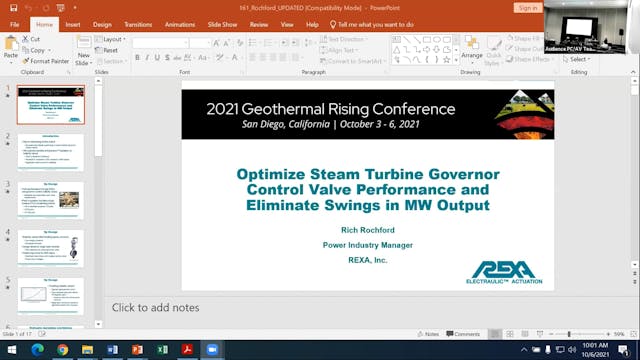640x360 pixels.
Task: Click the Sign in button
Action: click(x=528, y=8)
